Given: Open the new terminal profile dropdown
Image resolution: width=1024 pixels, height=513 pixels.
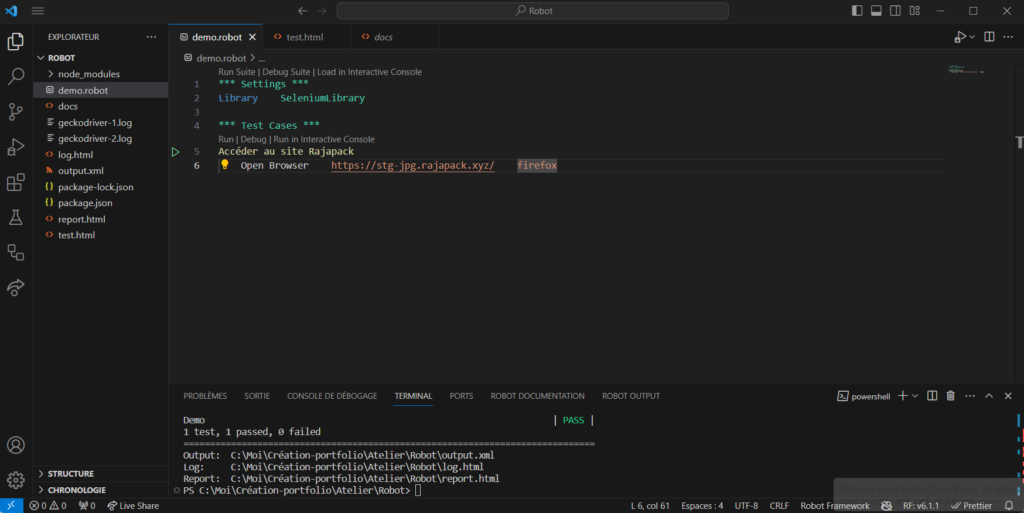Looking at the screenshot, I should (915, 396).
